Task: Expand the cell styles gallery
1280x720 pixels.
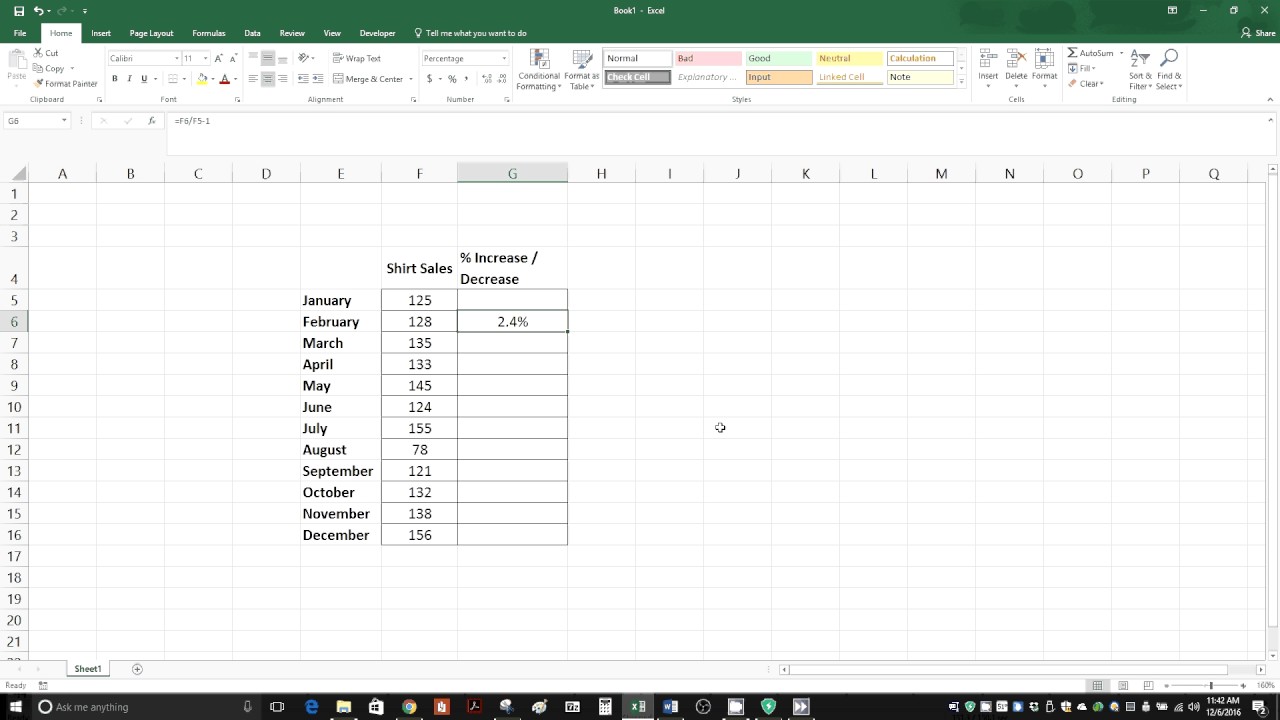Action: click(962, 81)
